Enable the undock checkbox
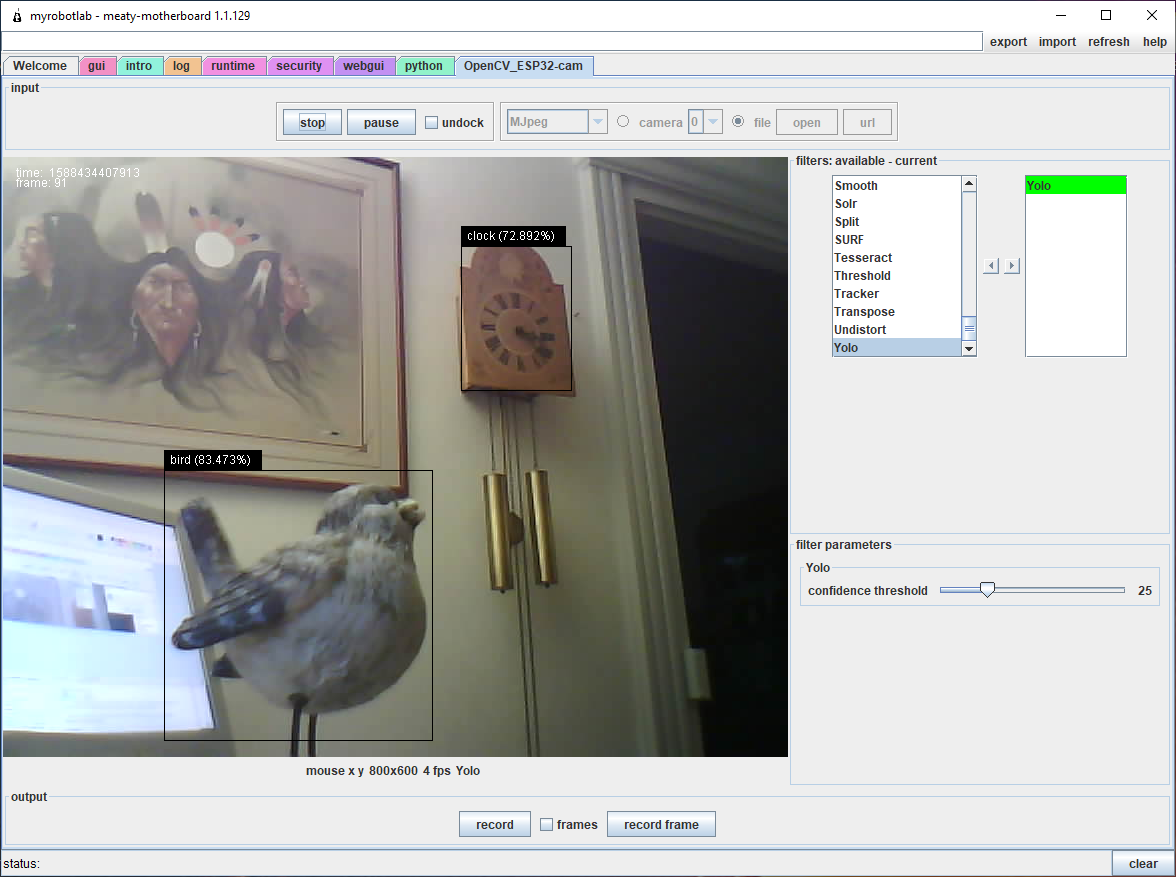1176x877 pixels. (x=431, y=122)
